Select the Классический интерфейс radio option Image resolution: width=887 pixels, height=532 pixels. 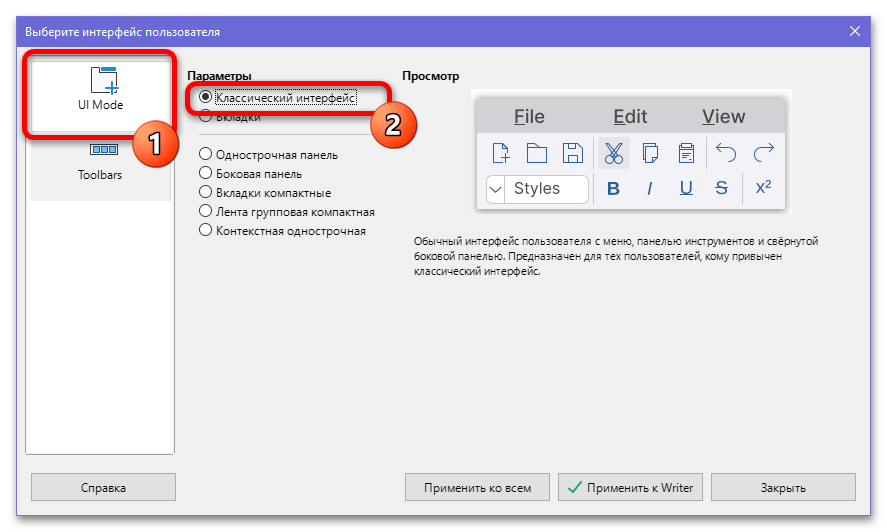coord(278,97)
